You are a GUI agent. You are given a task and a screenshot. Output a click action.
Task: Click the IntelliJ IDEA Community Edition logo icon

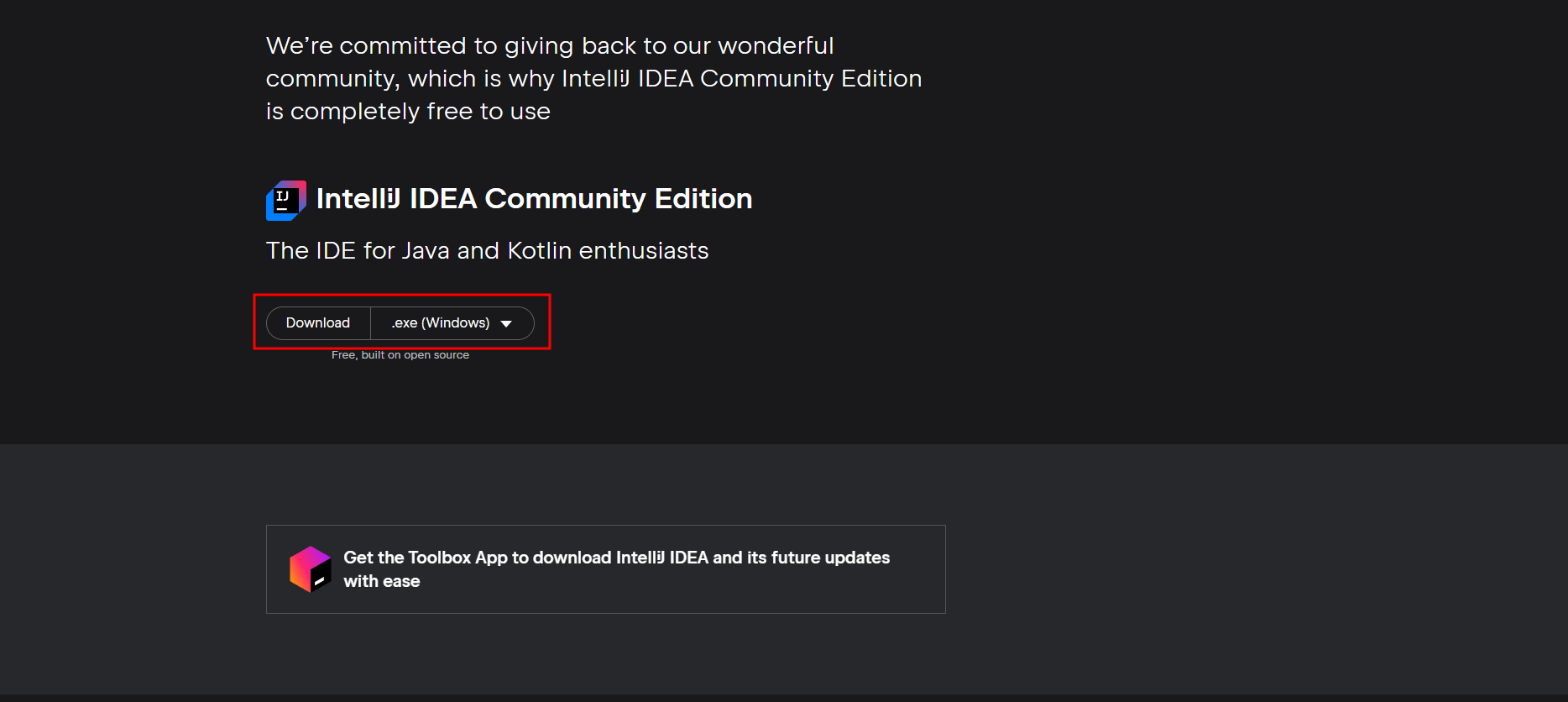286,201
